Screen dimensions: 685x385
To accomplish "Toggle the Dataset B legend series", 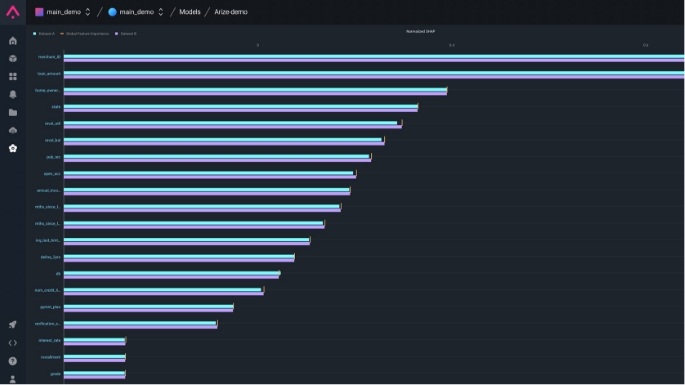I will click(x=126, y=34).
